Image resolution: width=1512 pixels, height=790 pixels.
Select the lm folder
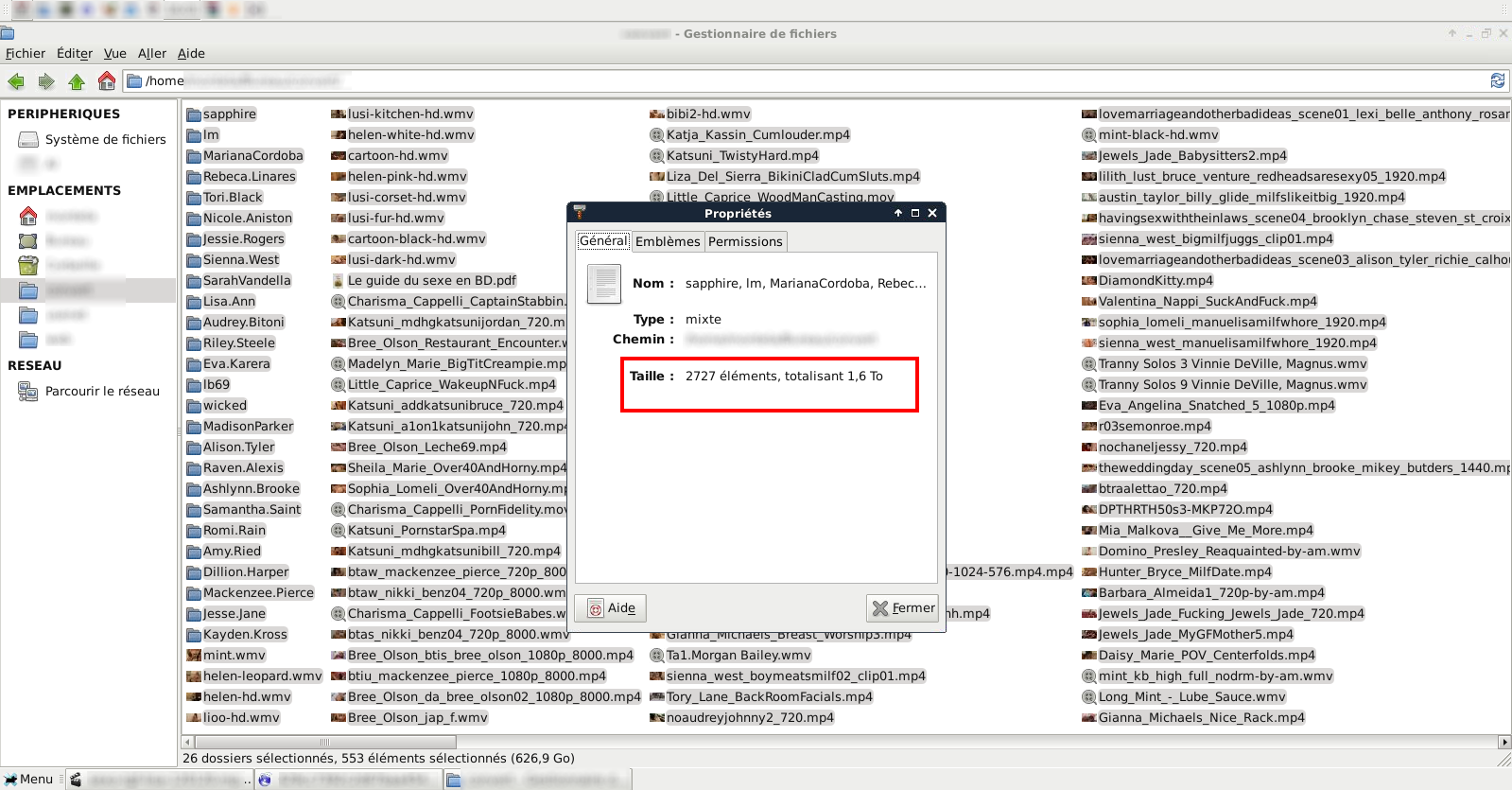point(202,135)
